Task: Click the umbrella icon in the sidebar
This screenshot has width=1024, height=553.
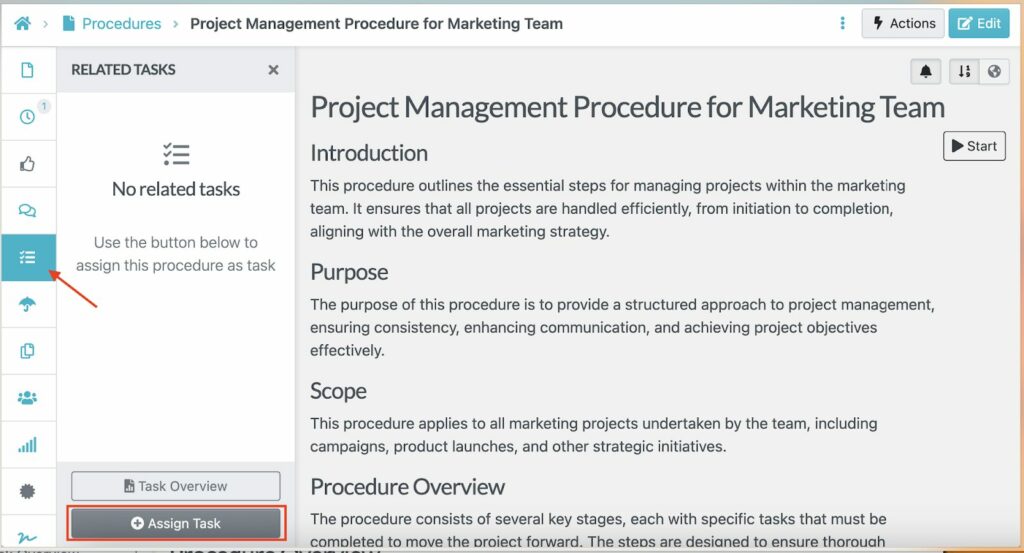Action: [x=28, y=304]
